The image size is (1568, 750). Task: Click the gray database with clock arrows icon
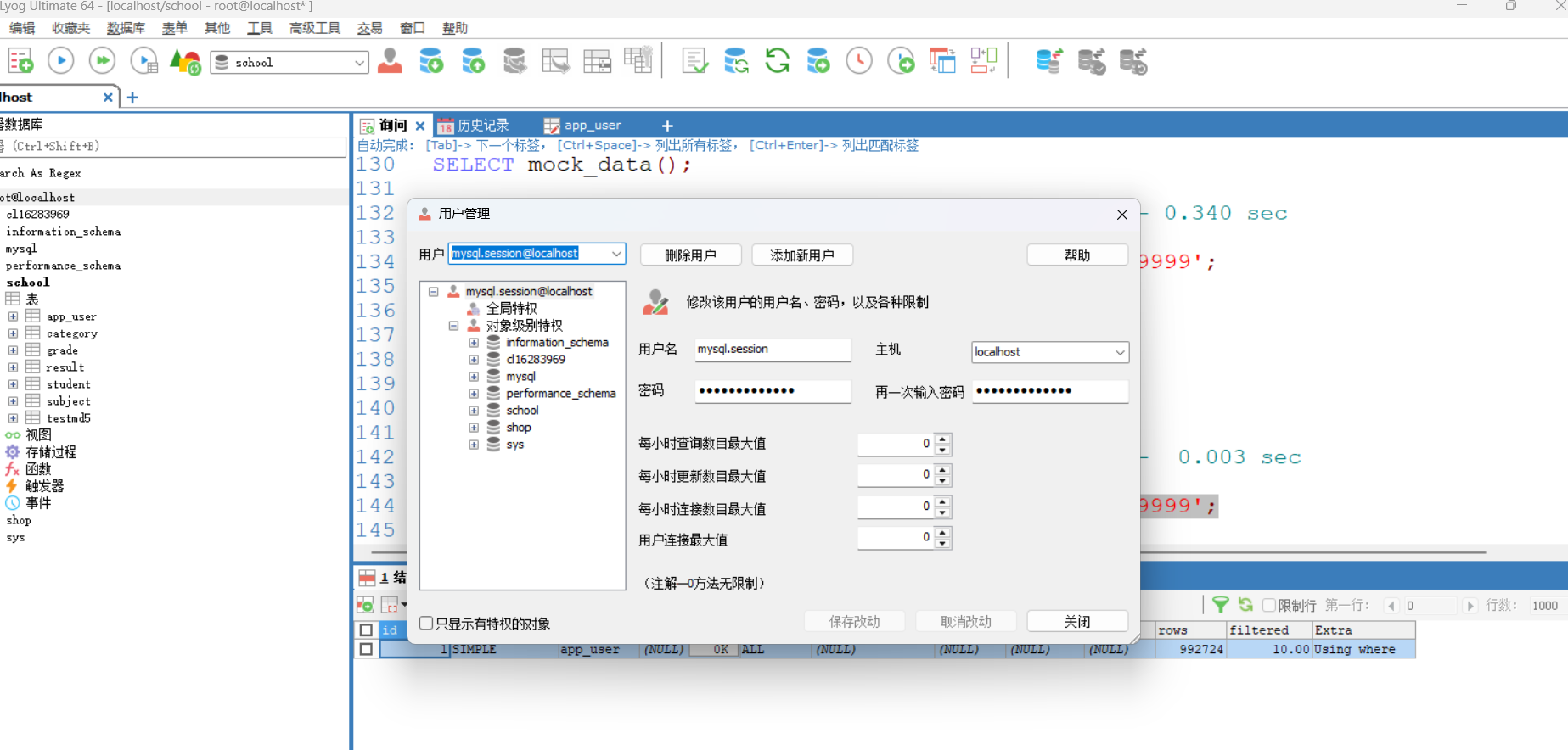[1133, 61]
